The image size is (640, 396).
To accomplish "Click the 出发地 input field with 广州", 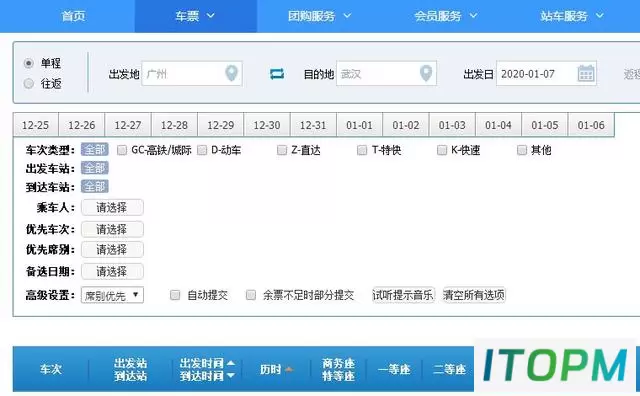I will coord(192,73).
